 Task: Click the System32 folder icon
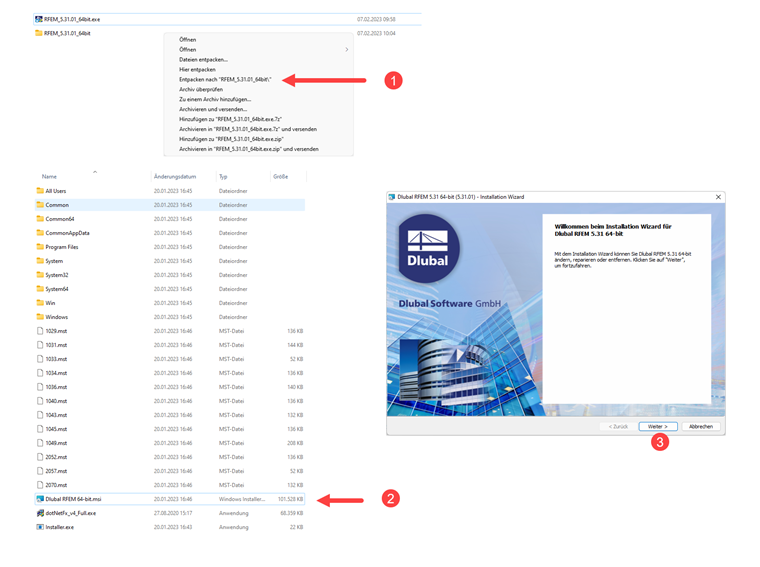point(40,275)
